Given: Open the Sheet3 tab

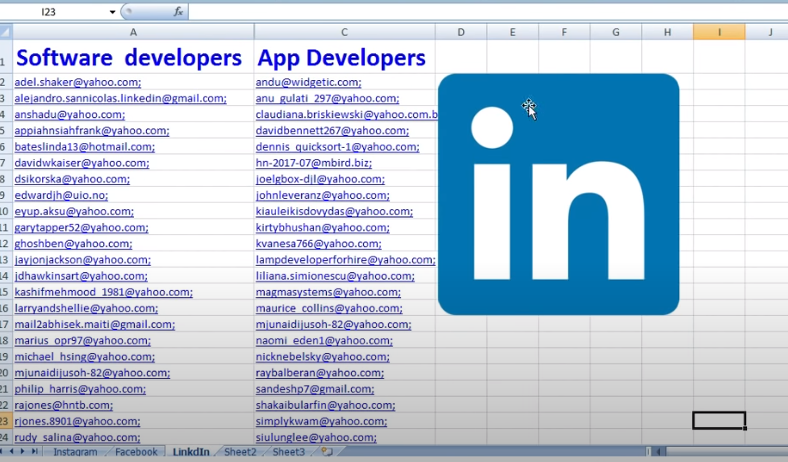Looking at the screenshot, I should tap(288, 452).
